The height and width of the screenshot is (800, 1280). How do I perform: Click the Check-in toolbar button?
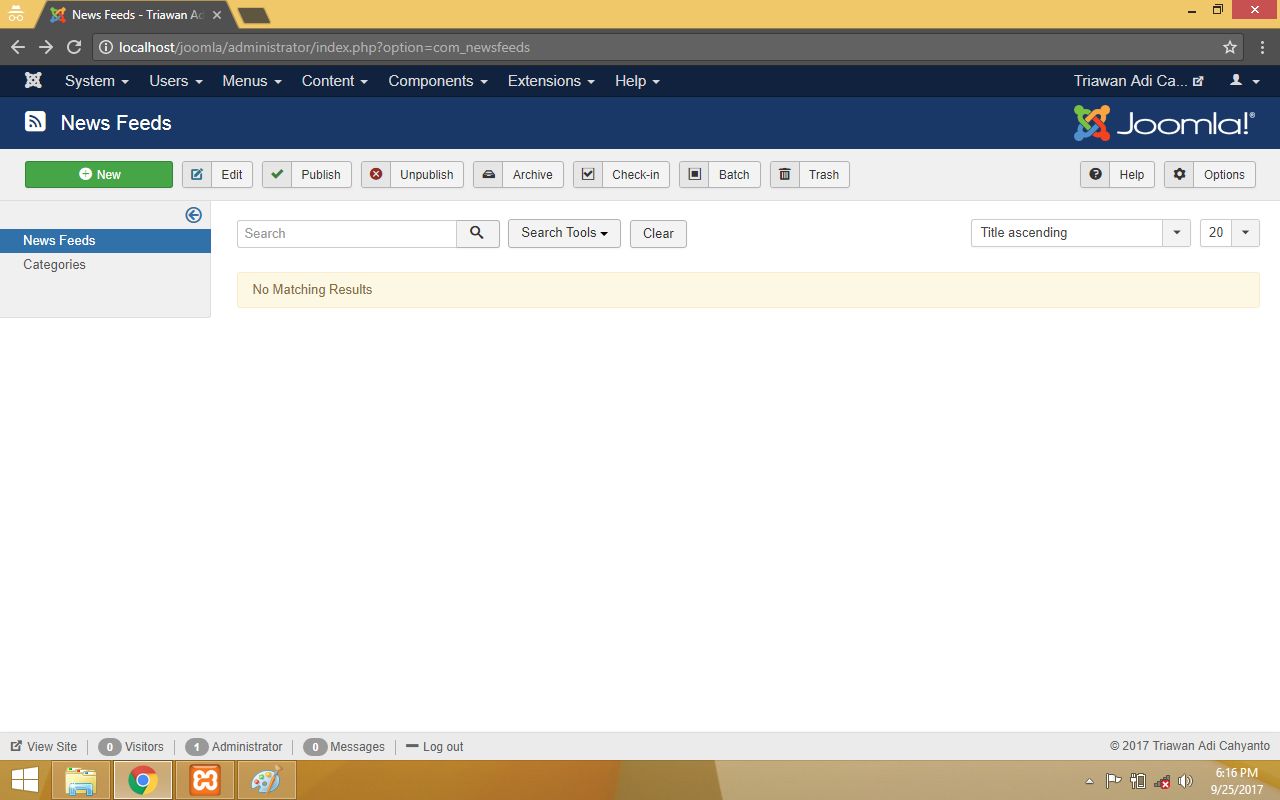(x=621, y=174)
